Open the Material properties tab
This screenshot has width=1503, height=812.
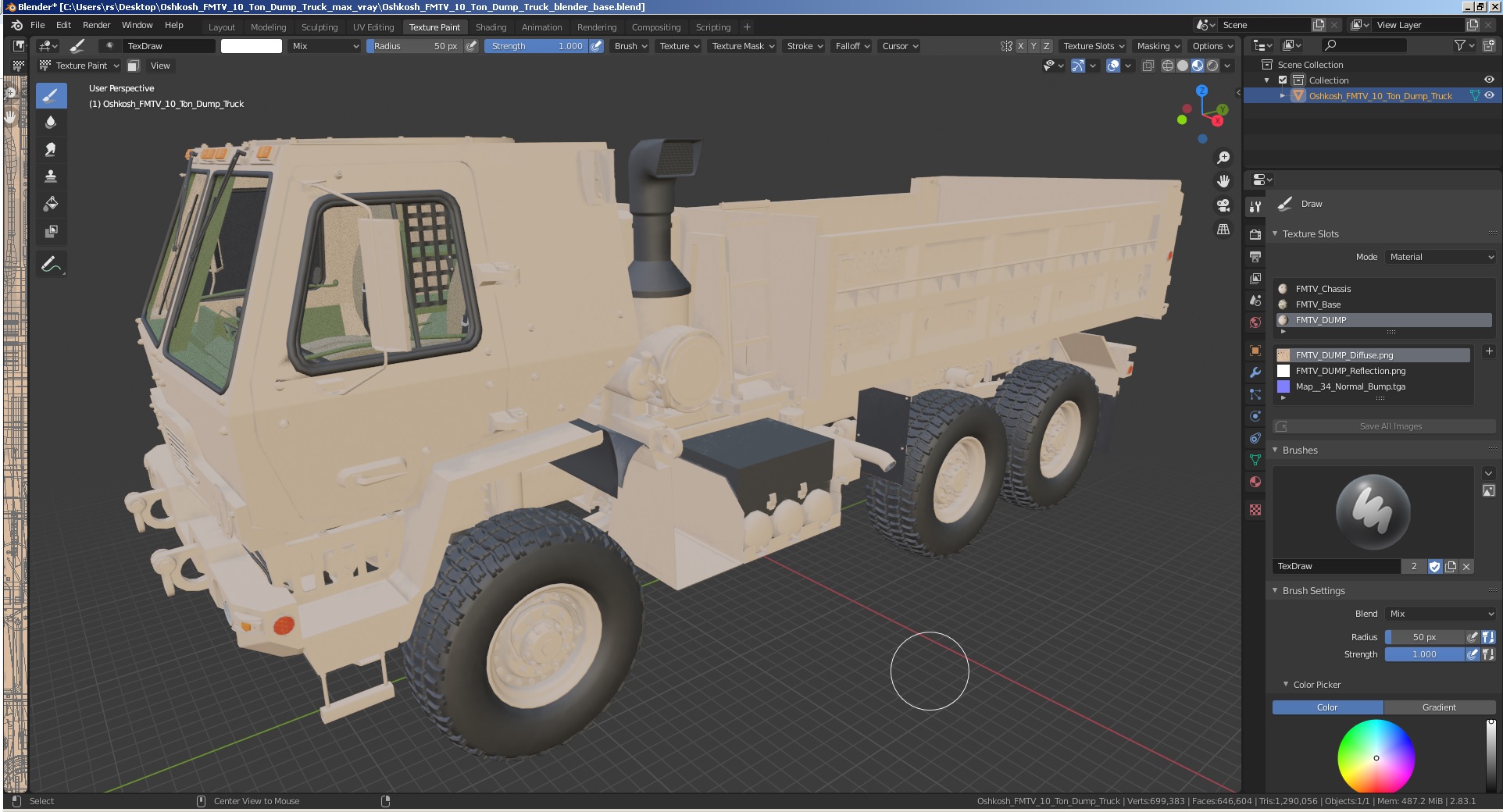(x=1255, y=482)
